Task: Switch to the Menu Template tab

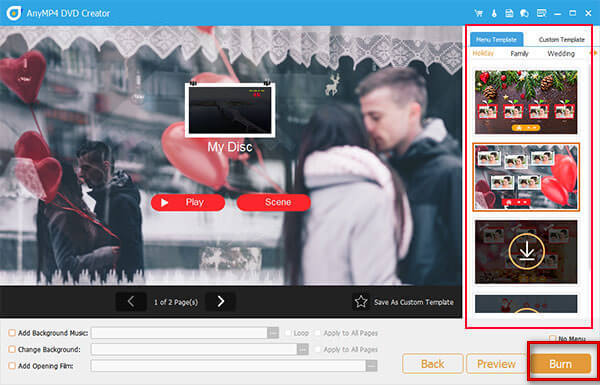Action: coord(496,39)
